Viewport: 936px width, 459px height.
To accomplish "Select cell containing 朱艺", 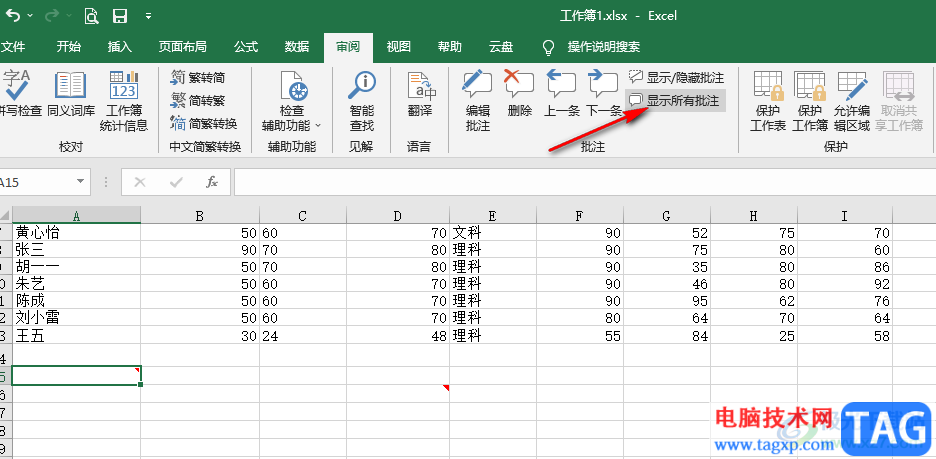I will [x=76, y=284].
